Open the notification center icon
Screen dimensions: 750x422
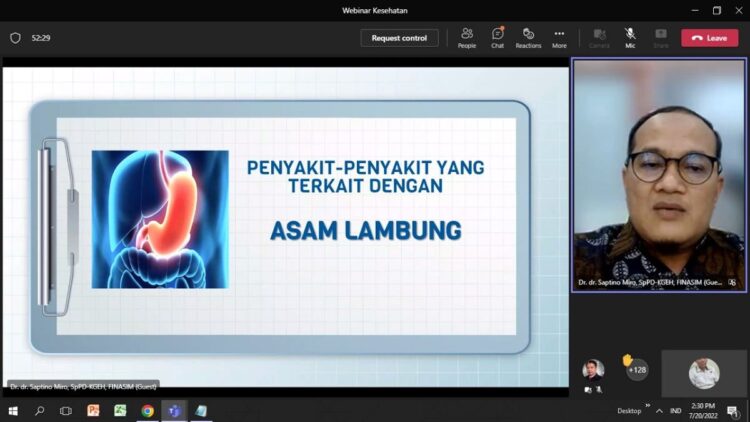coord(733,411)
